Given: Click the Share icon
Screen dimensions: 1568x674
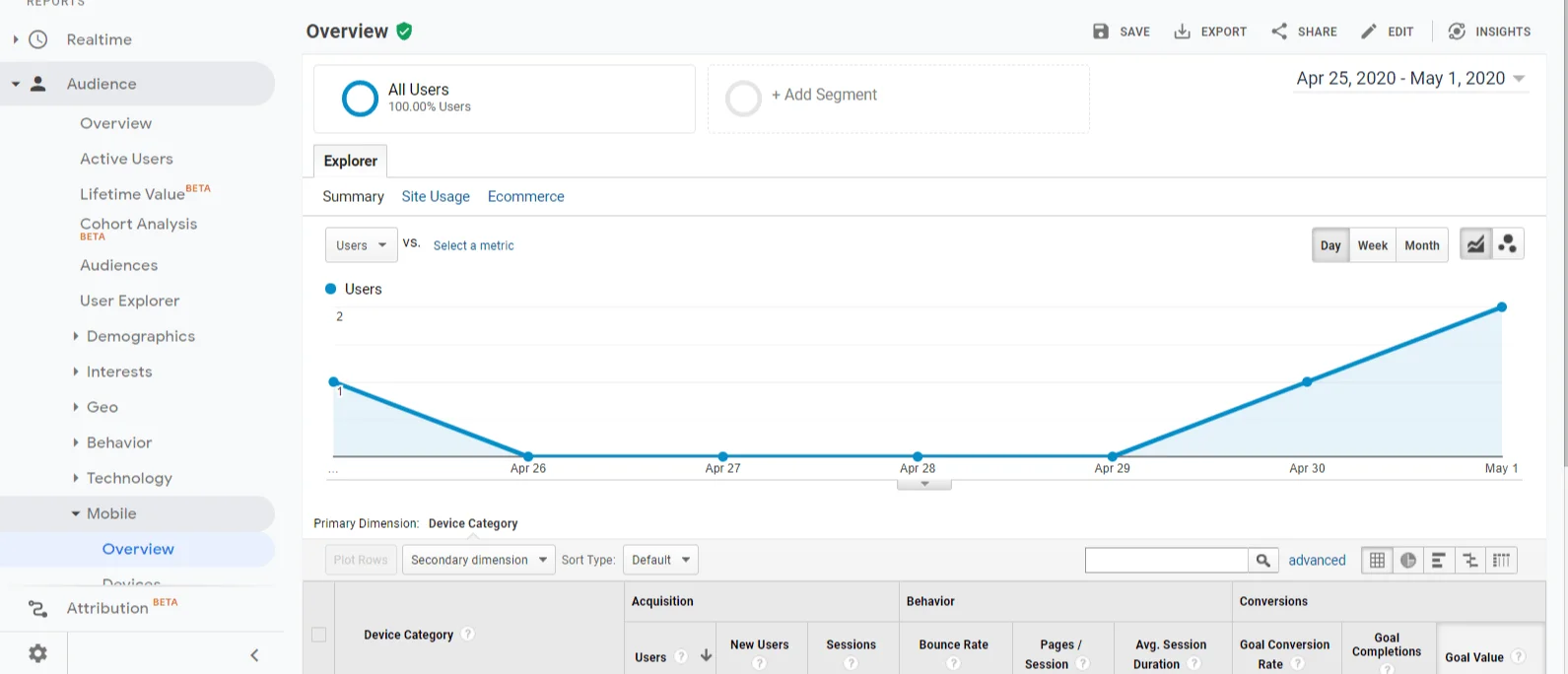Looking at the screenshot, I should click(1279, 32).
